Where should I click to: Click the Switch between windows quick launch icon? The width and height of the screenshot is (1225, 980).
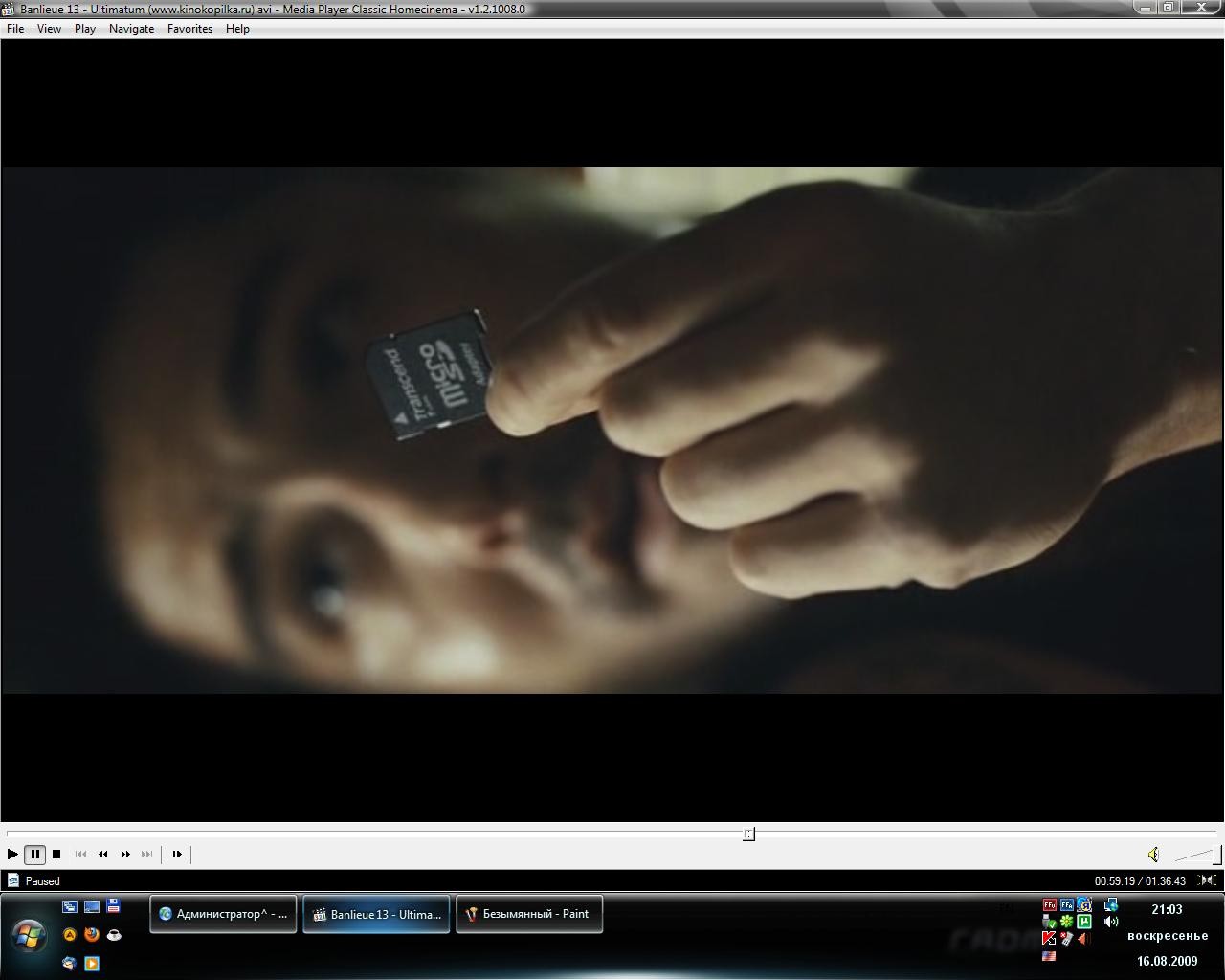tap(70, 906)
